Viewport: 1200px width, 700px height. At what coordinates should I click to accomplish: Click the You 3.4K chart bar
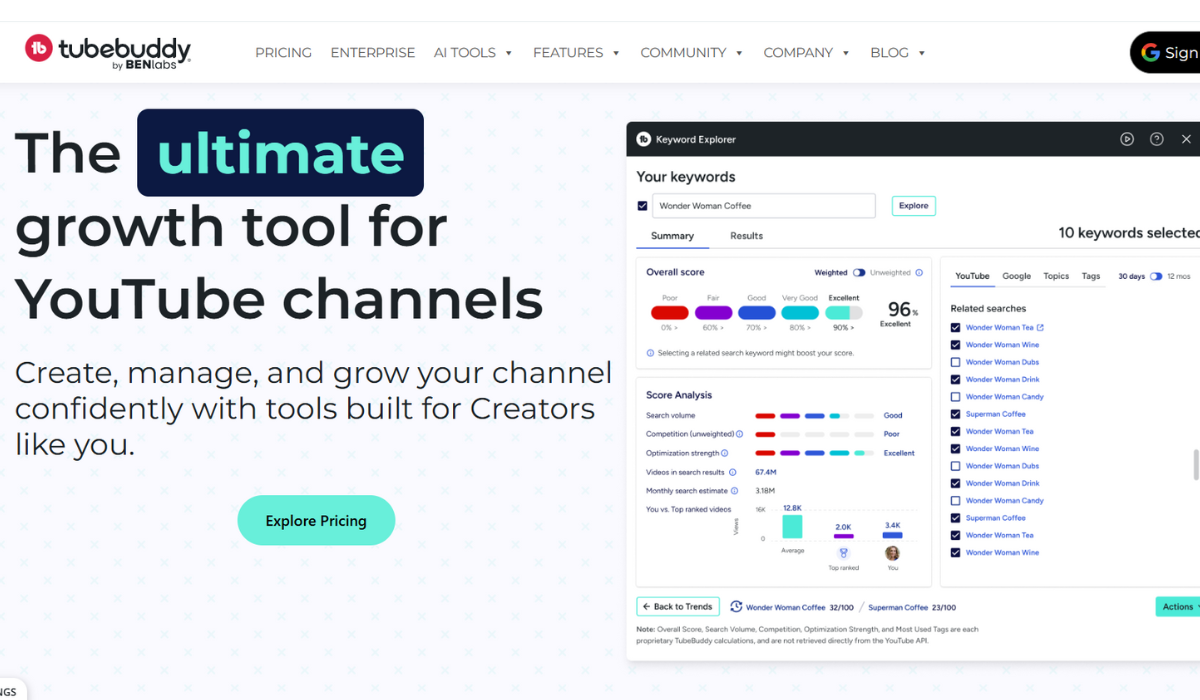click(x=893, y=535)
